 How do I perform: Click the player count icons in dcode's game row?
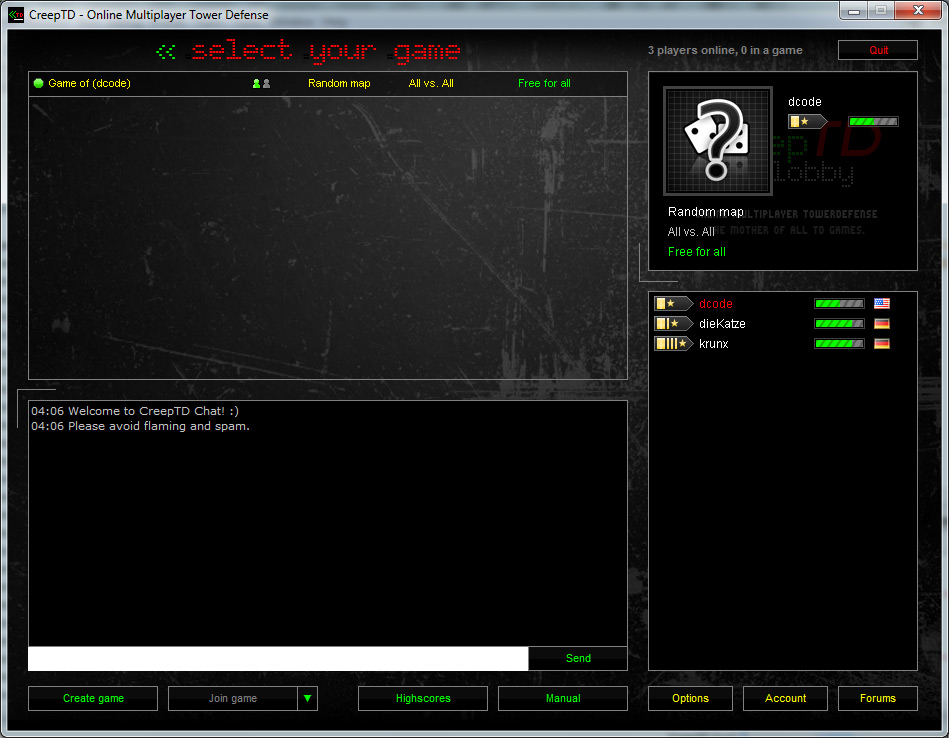[x=261, y=84]
